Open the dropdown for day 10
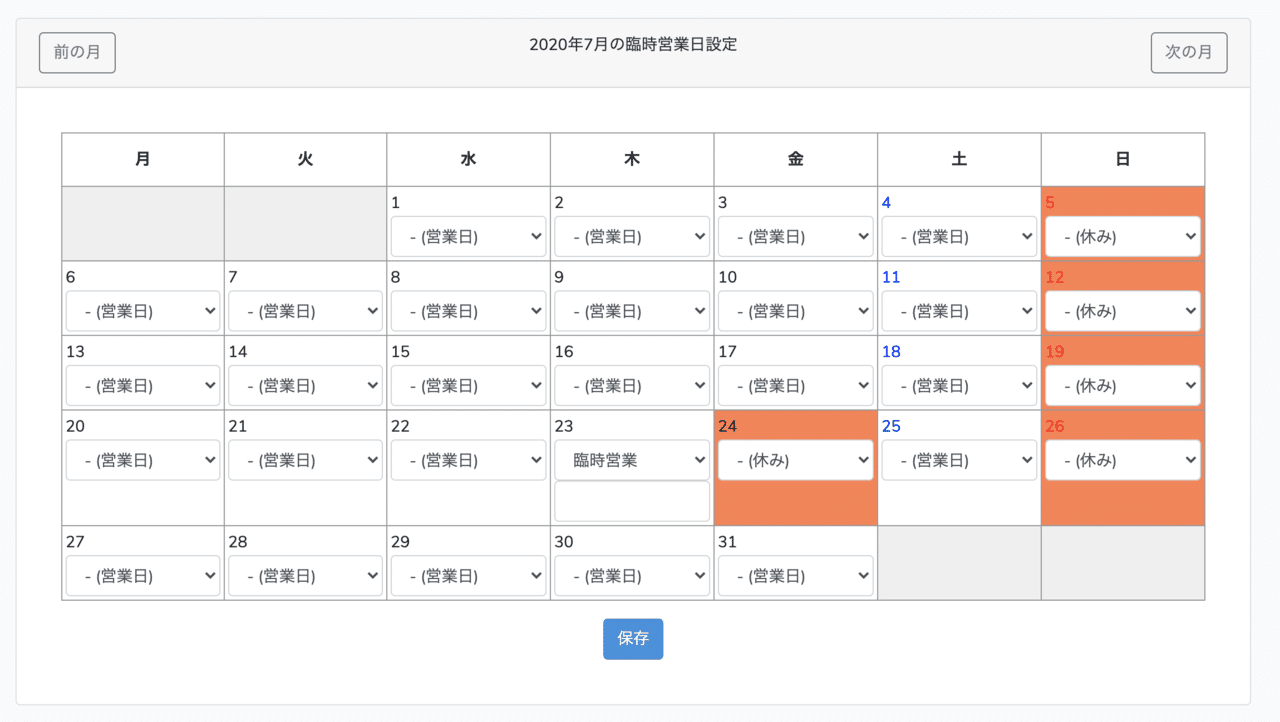1280x722 pixels. click(x=795, y=311)
